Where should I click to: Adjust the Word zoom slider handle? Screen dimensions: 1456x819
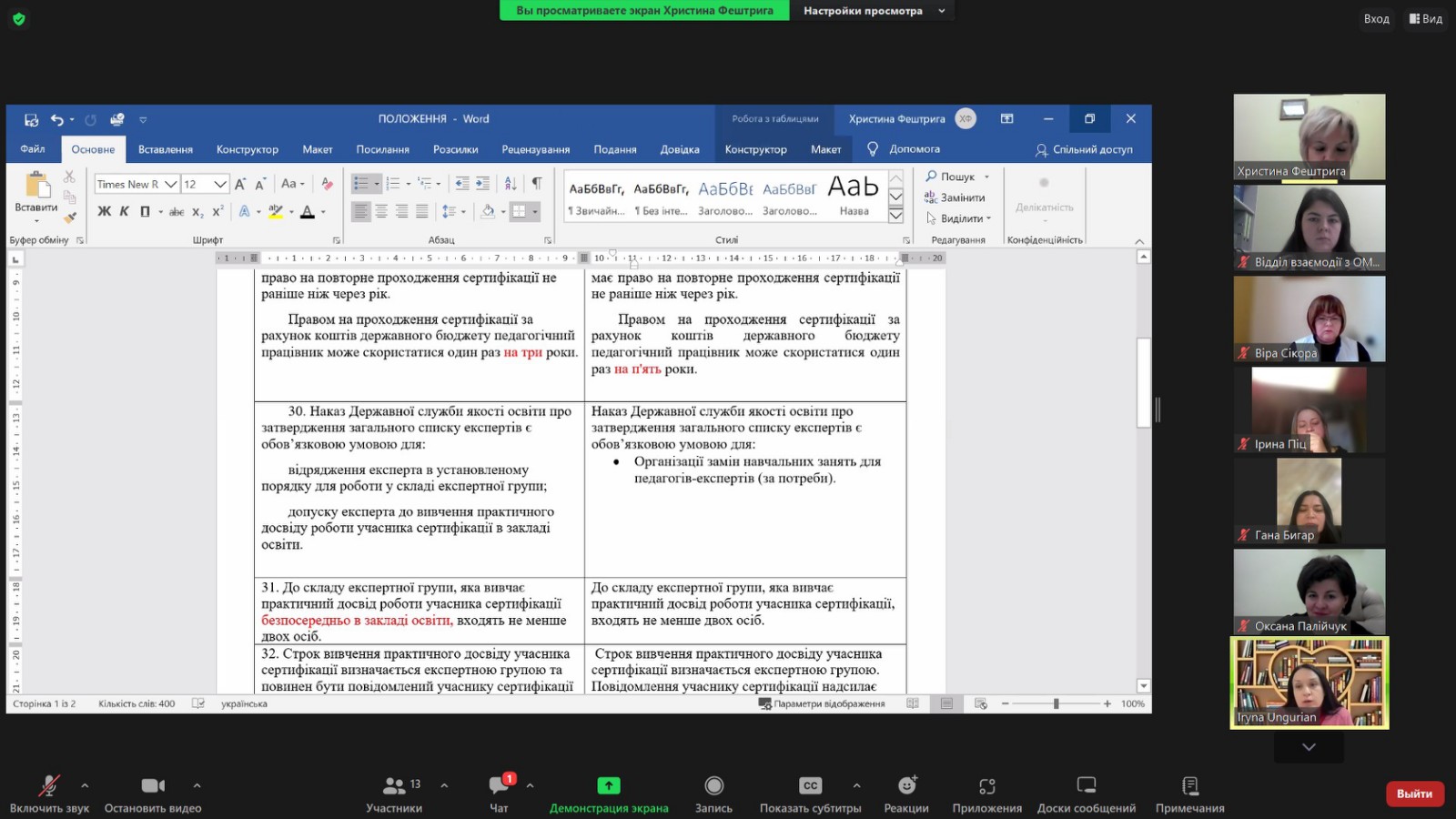1056,703
